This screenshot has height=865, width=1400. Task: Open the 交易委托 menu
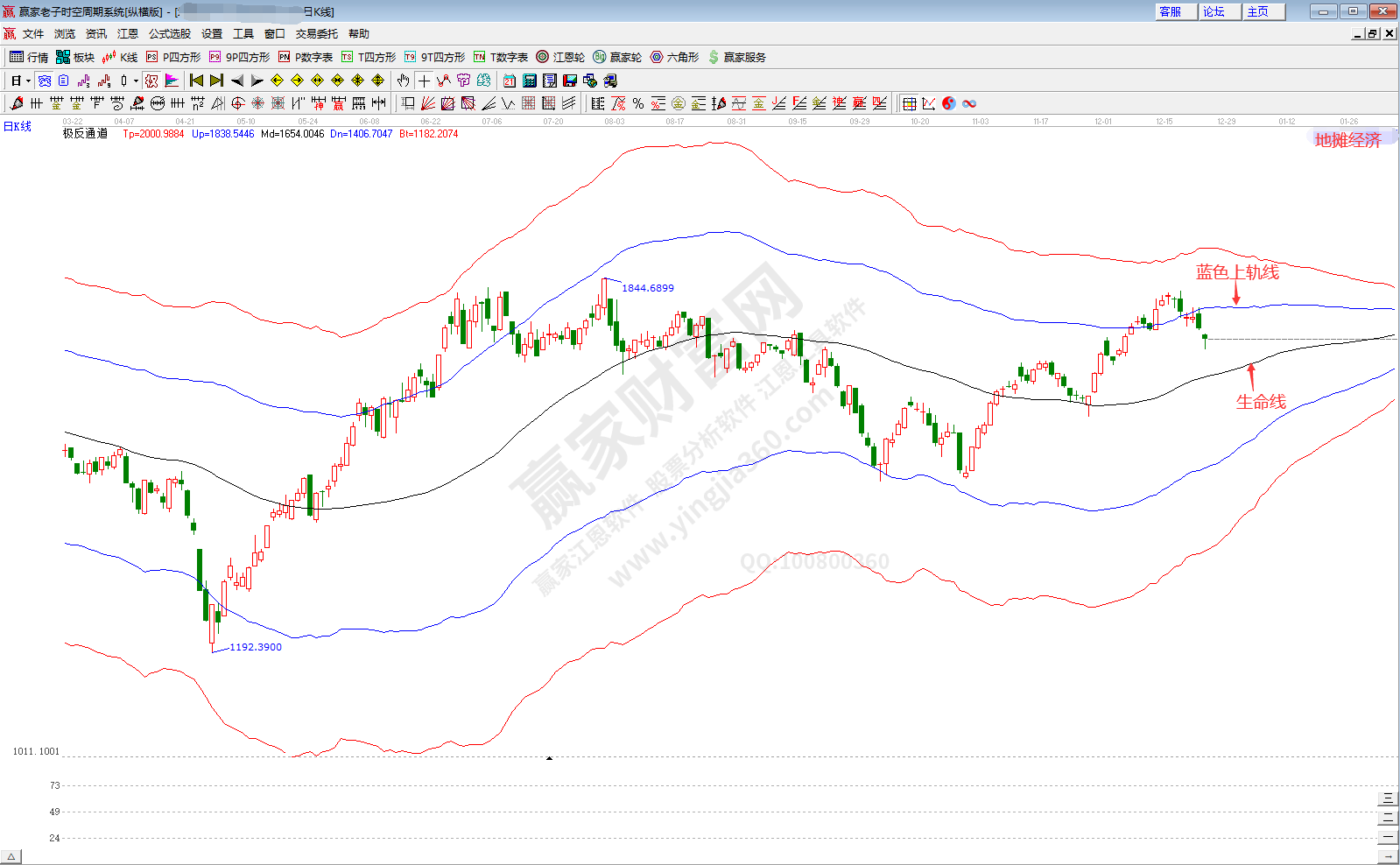click(x=316, y=33)
